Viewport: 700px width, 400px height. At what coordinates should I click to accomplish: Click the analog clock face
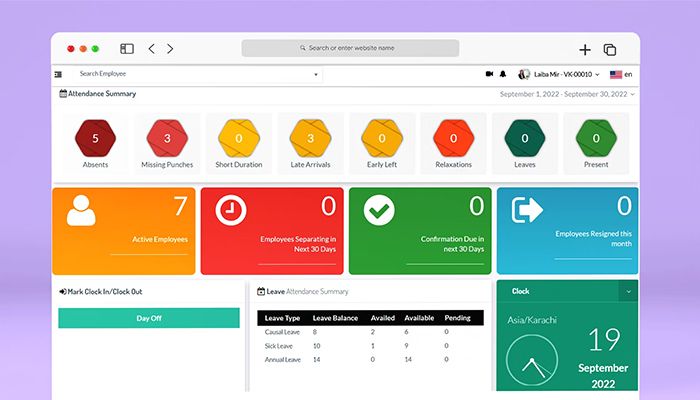pyautogui.click(x=532, y=360)
